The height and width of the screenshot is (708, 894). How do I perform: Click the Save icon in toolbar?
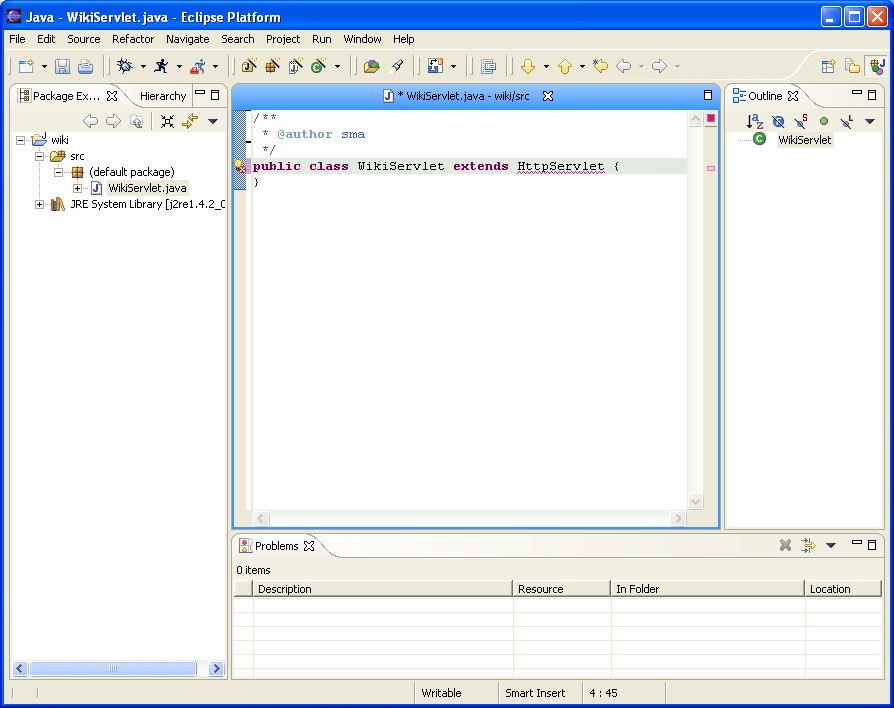coord(62,67)
